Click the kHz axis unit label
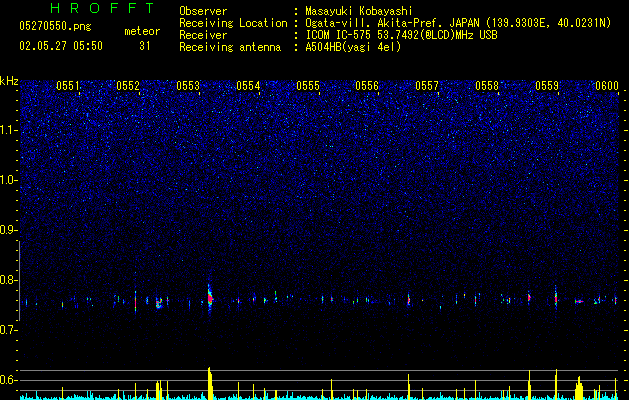Screen dimensions: 629x400 [9, 81]
